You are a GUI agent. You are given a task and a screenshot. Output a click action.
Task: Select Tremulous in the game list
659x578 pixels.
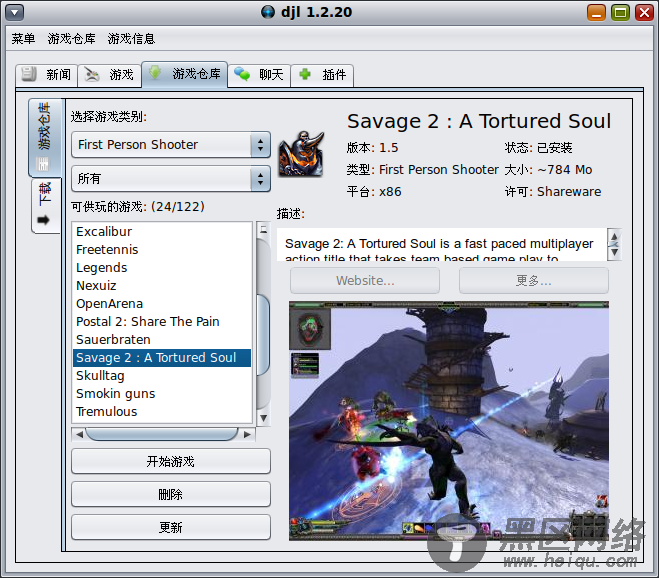(162, 412)
